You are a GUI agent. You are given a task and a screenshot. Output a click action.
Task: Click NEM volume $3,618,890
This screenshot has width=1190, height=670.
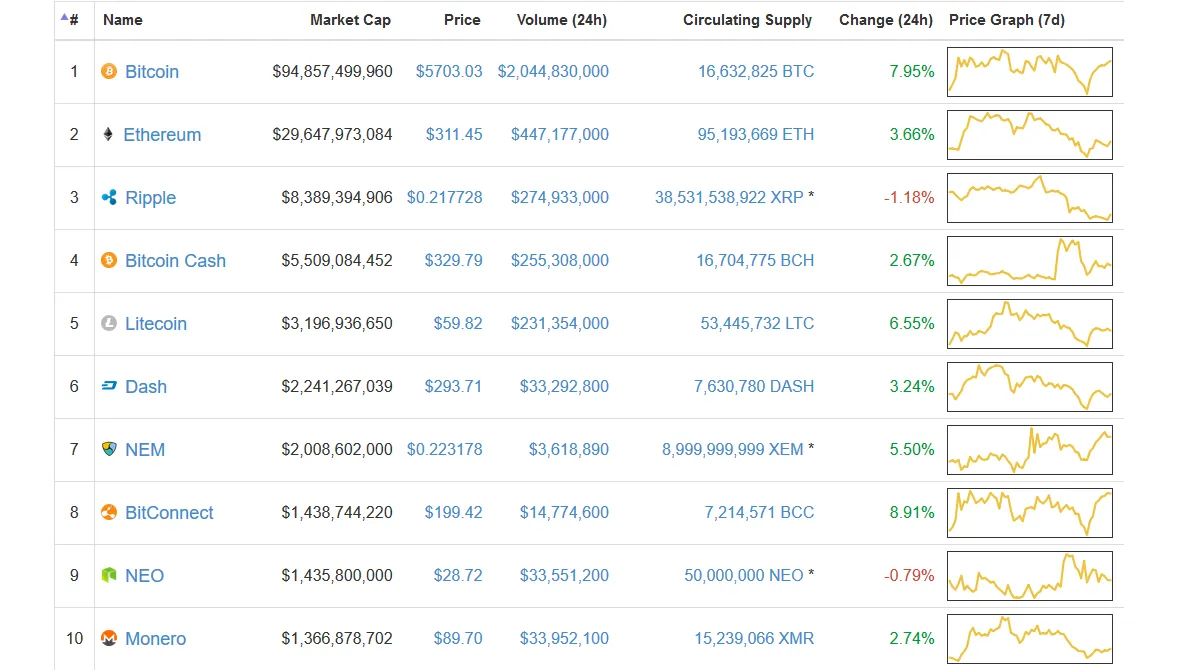point(569,449)
